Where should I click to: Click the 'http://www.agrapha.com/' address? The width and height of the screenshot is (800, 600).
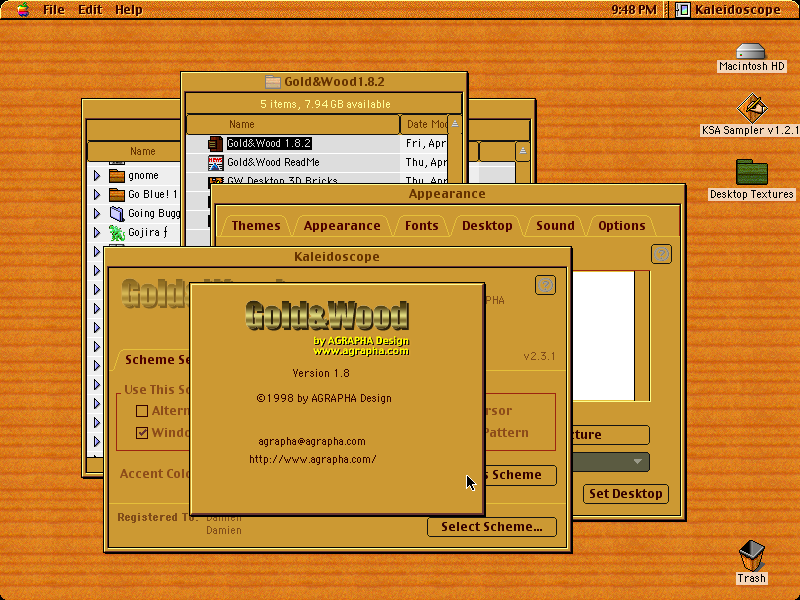pos(313,459)
